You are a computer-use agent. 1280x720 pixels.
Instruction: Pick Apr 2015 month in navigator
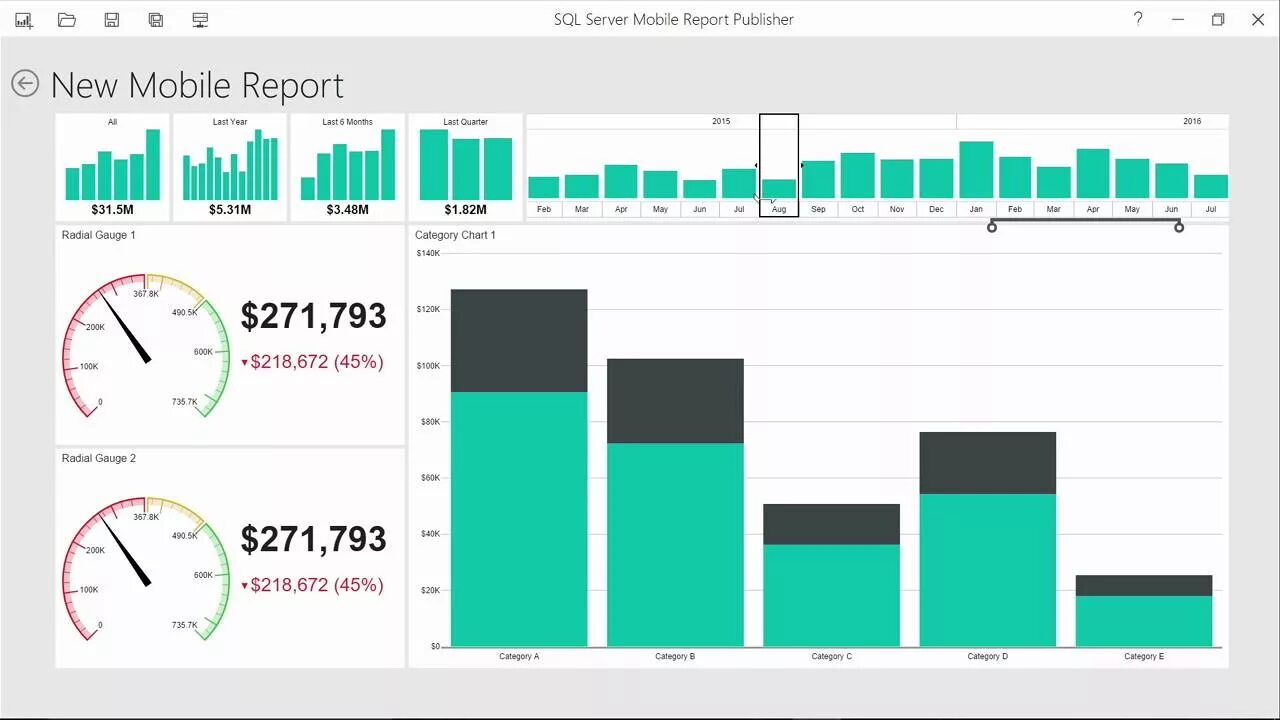click(621, 181)
